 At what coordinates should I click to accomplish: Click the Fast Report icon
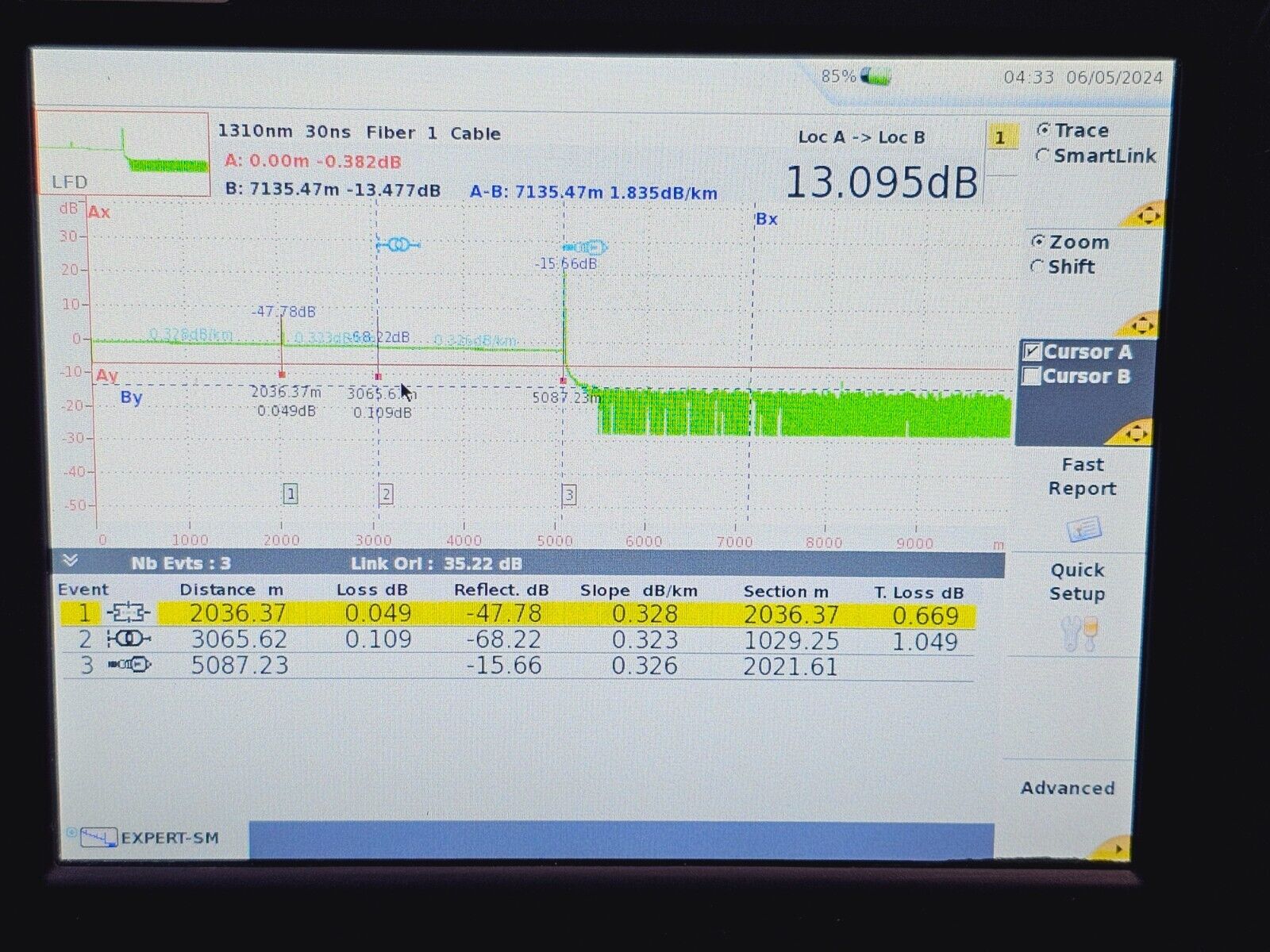coord(1083,529)
